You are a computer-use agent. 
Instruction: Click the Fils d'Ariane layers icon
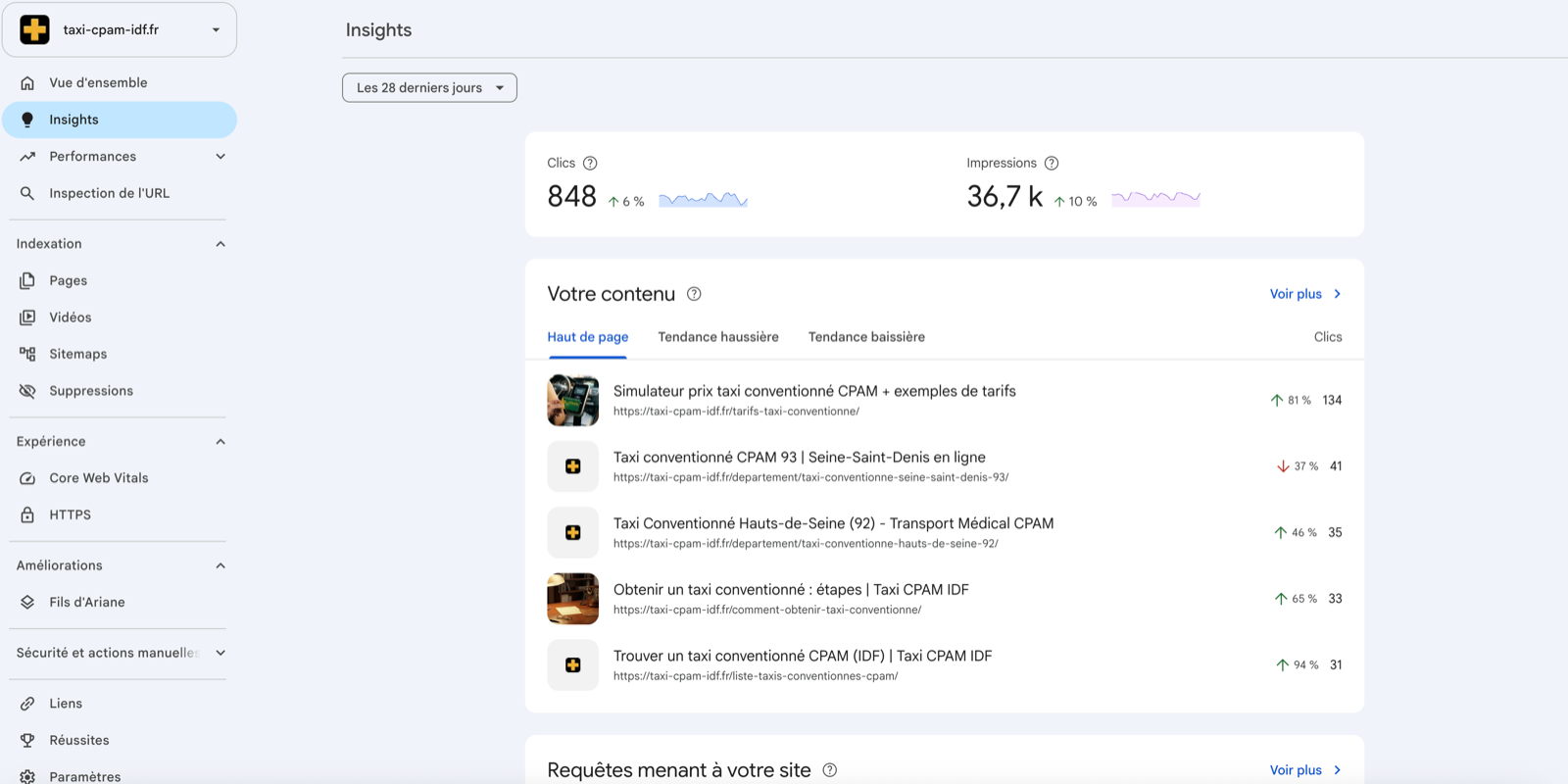tap(27, 603)
